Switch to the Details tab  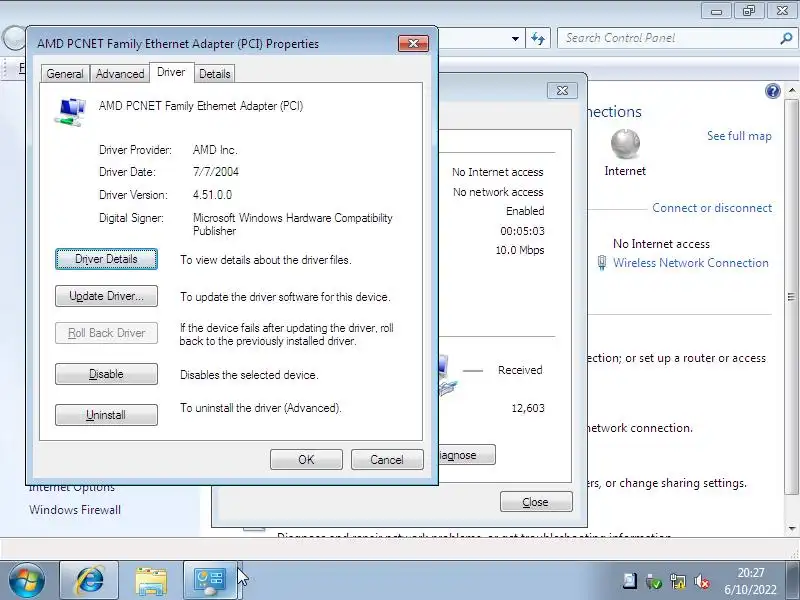click(x=214, y=74)
